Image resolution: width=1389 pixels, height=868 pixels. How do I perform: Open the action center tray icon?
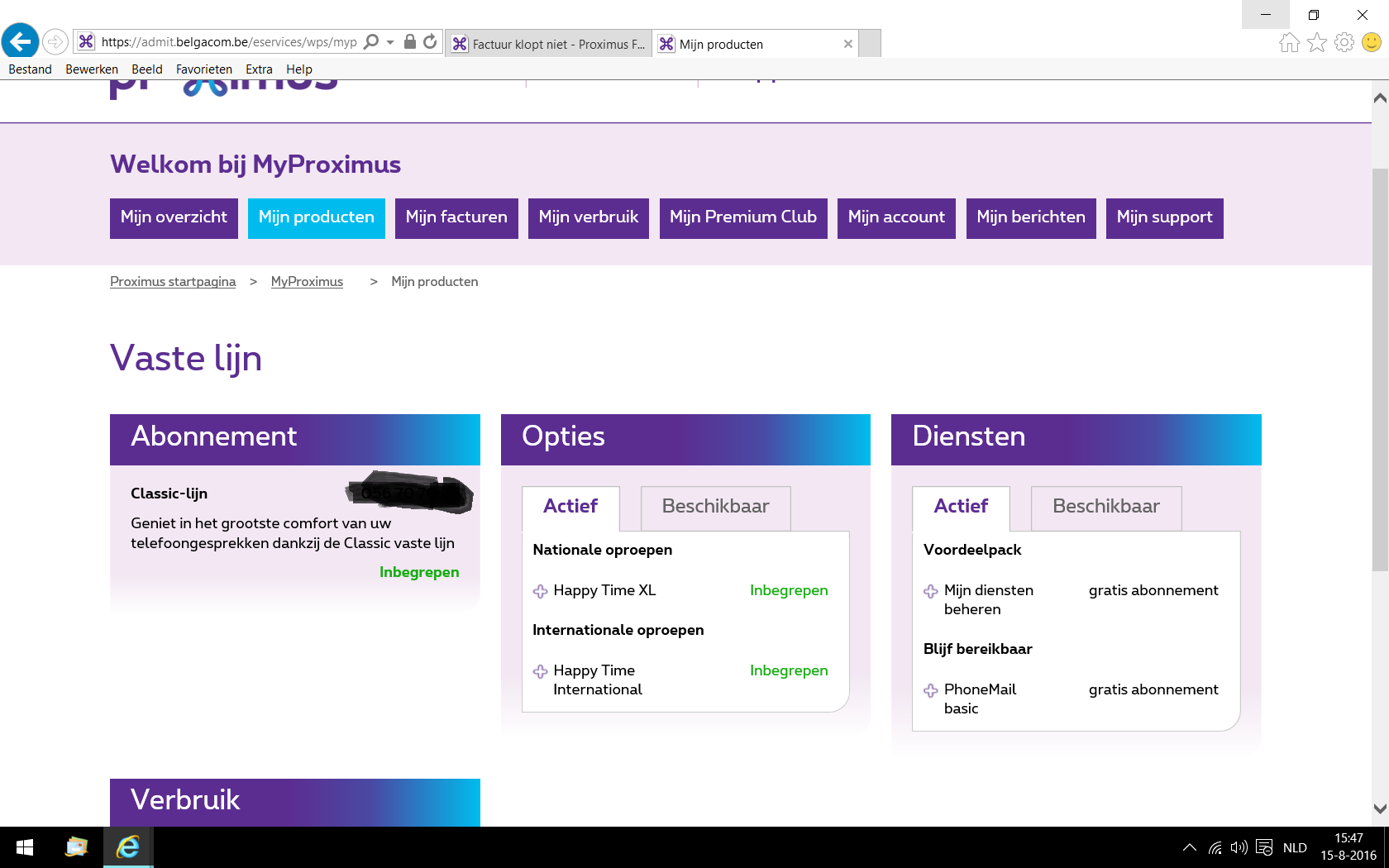click(x=1264, y=847)
